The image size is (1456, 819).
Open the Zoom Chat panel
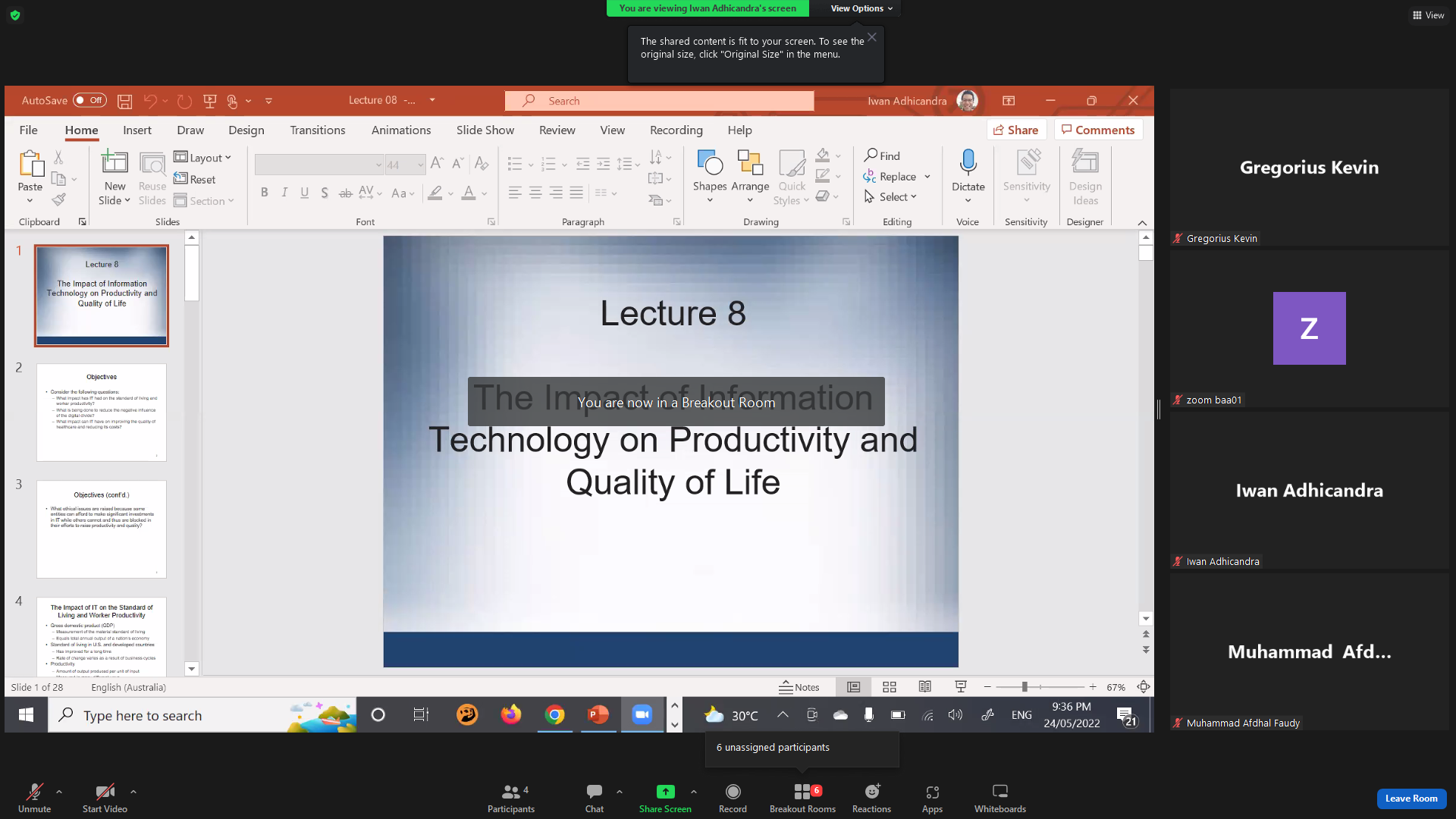(x=595, y=798)
